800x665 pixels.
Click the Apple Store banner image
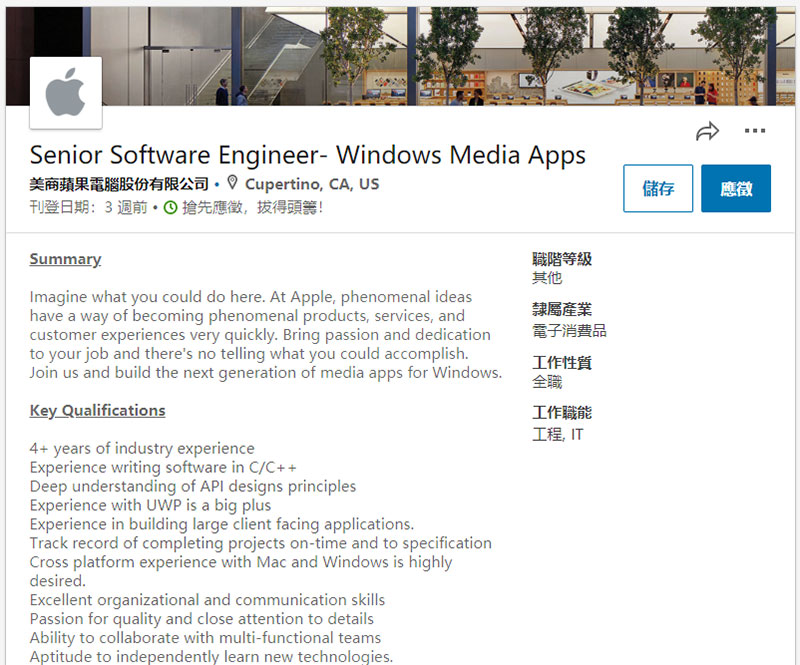click(400, 56)
